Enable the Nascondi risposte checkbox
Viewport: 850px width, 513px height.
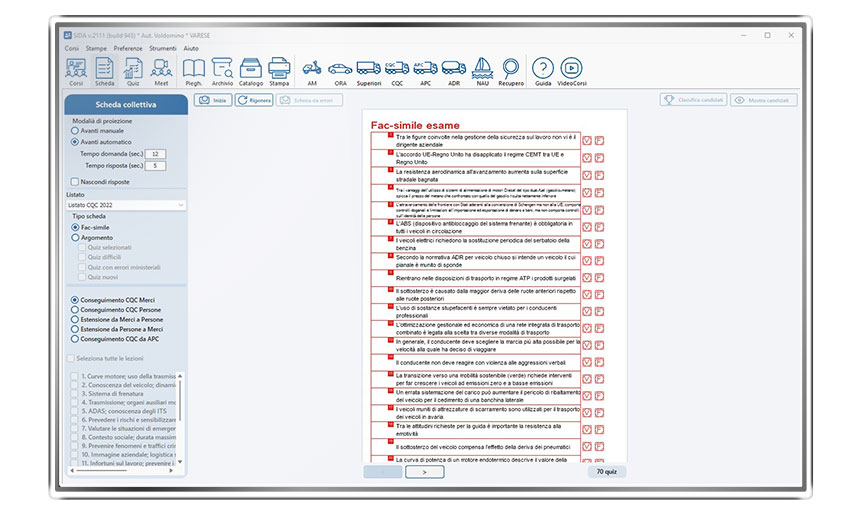coord(75,182)
